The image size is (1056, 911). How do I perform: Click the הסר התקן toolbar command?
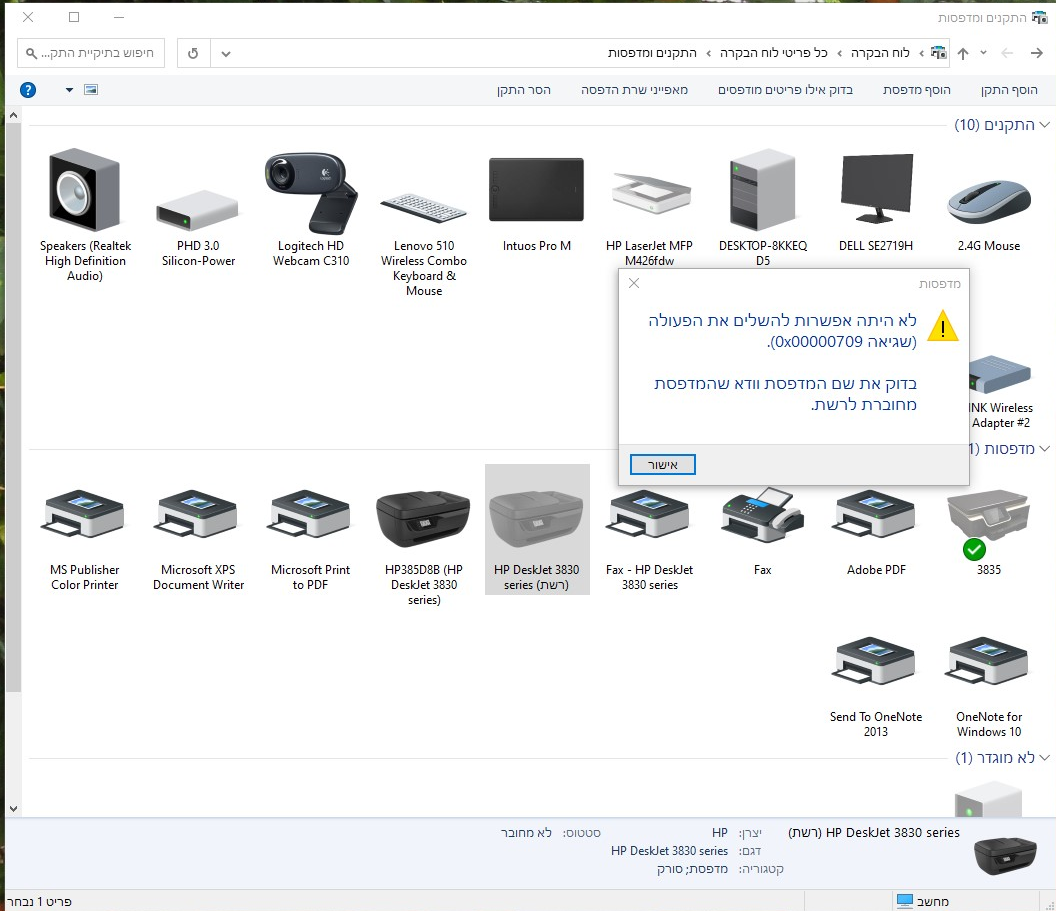pos(524,90)
